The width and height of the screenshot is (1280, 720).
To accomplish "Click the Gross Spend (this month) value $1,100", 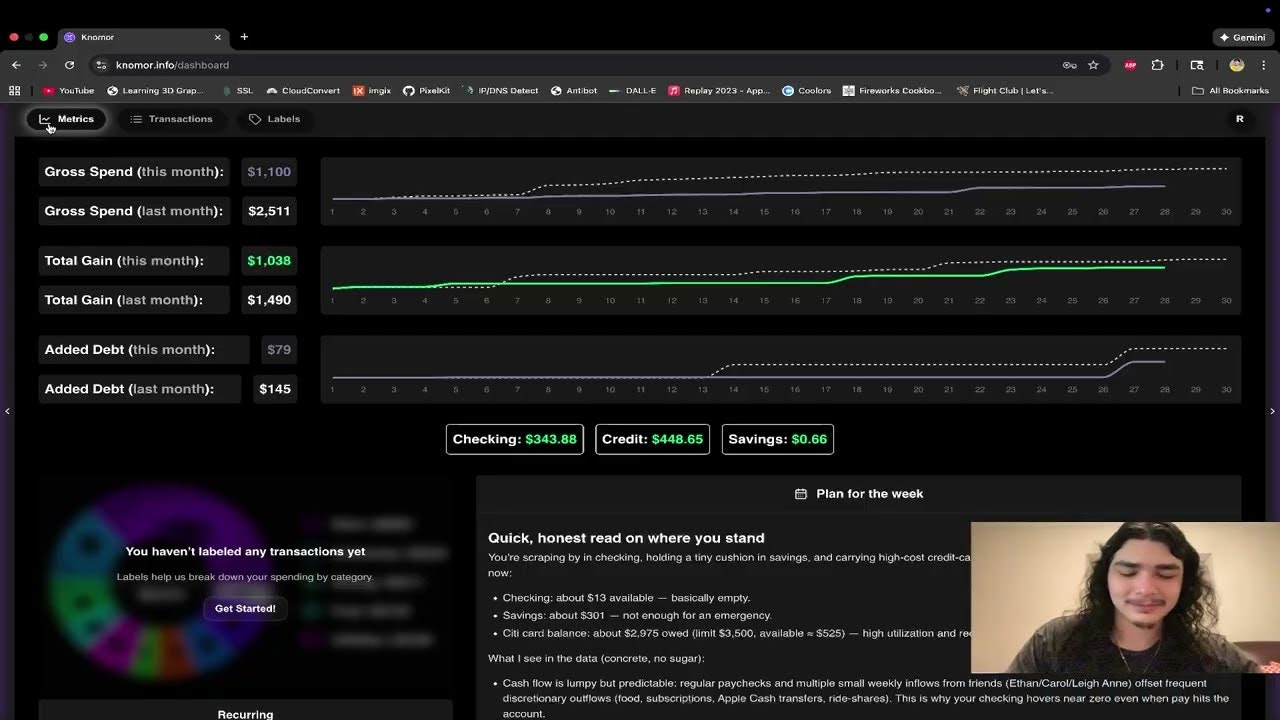I will click(x=269, y=172).
